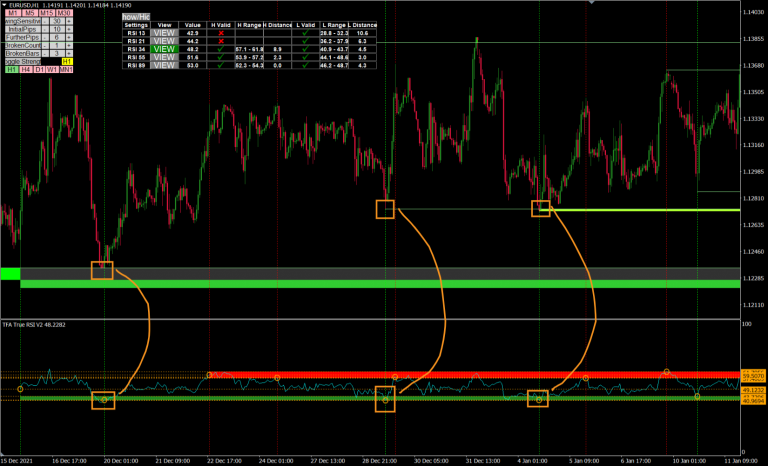Click the green VIEW button for RSI 34
This screenshot has height=466, width=768.
click(x=165, y=48)
